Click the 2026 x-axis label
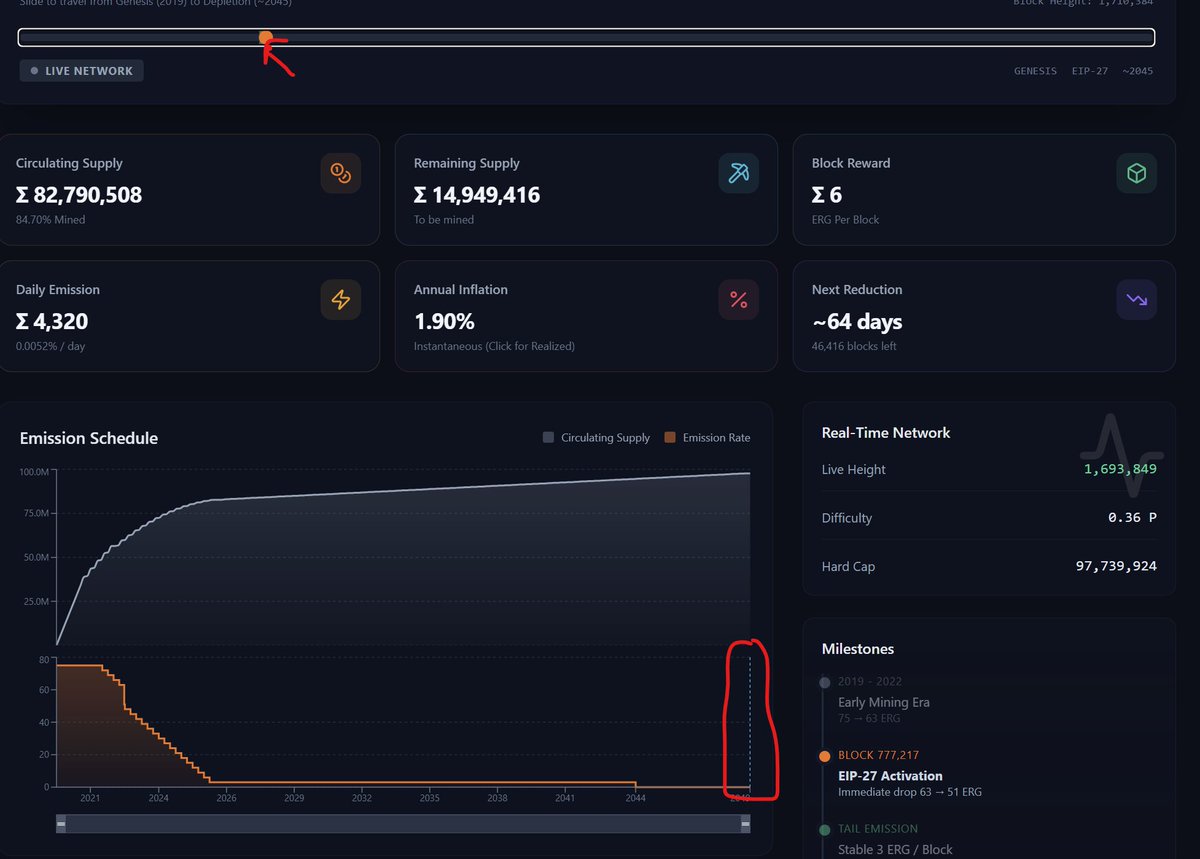This screenshot has width=1200, height=859. tap(226, 798)
